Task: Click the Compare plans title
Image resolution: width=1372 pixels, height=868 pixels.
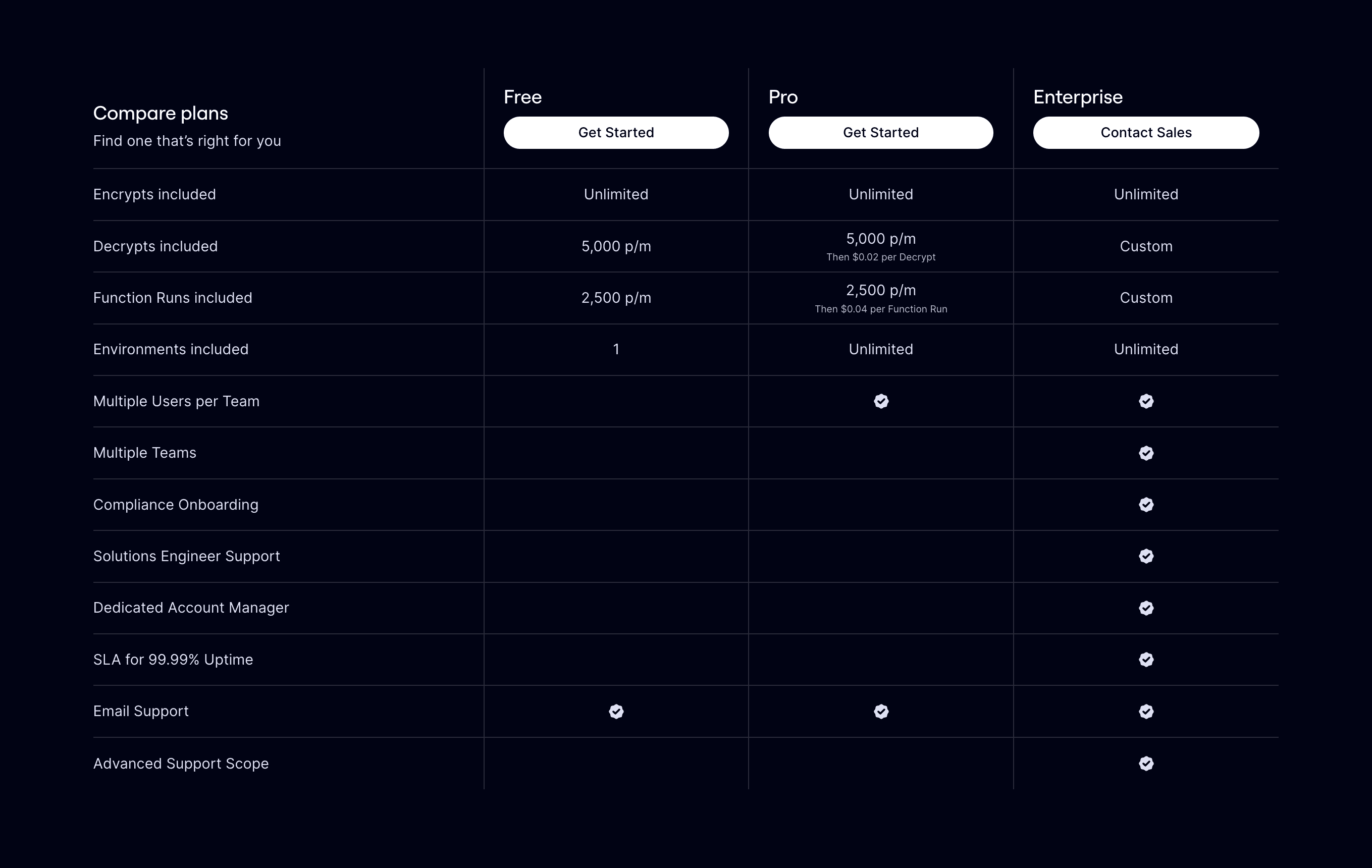Action: (161, 113)
